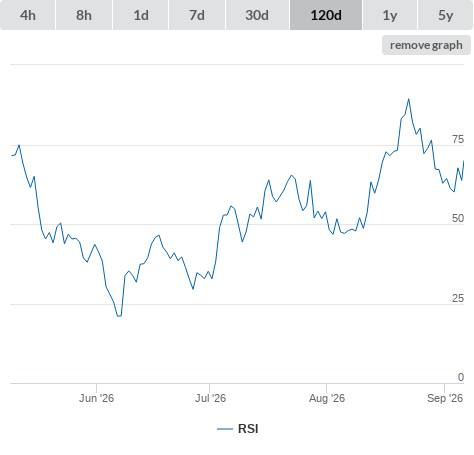Choose the 1d range tab
This screenshot has width=474, height=455.
point(141,15)
